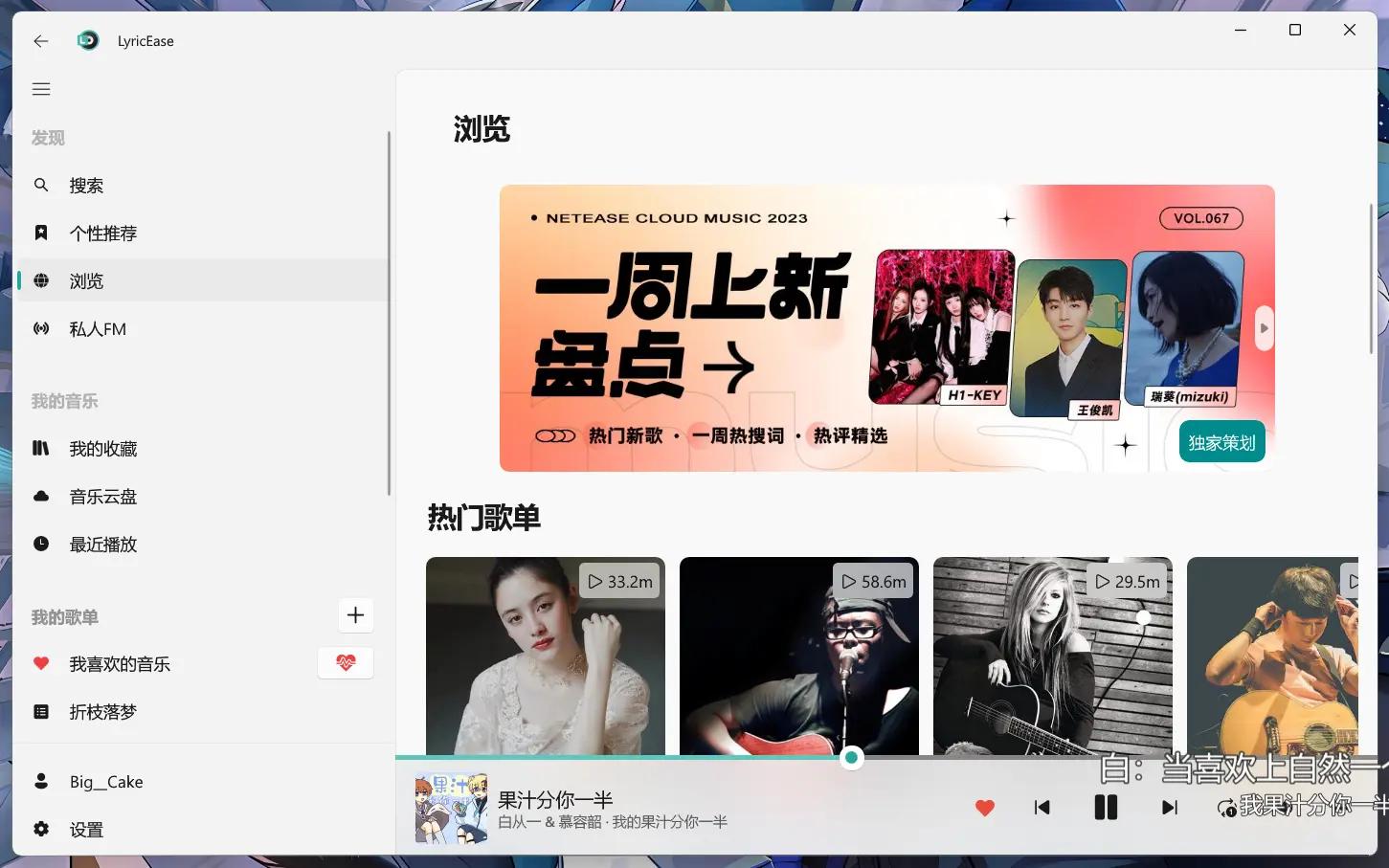The width and height of the screenshot is (1389, 868).
Task: Open Big_Cake user profile
Action: (105, 782)
